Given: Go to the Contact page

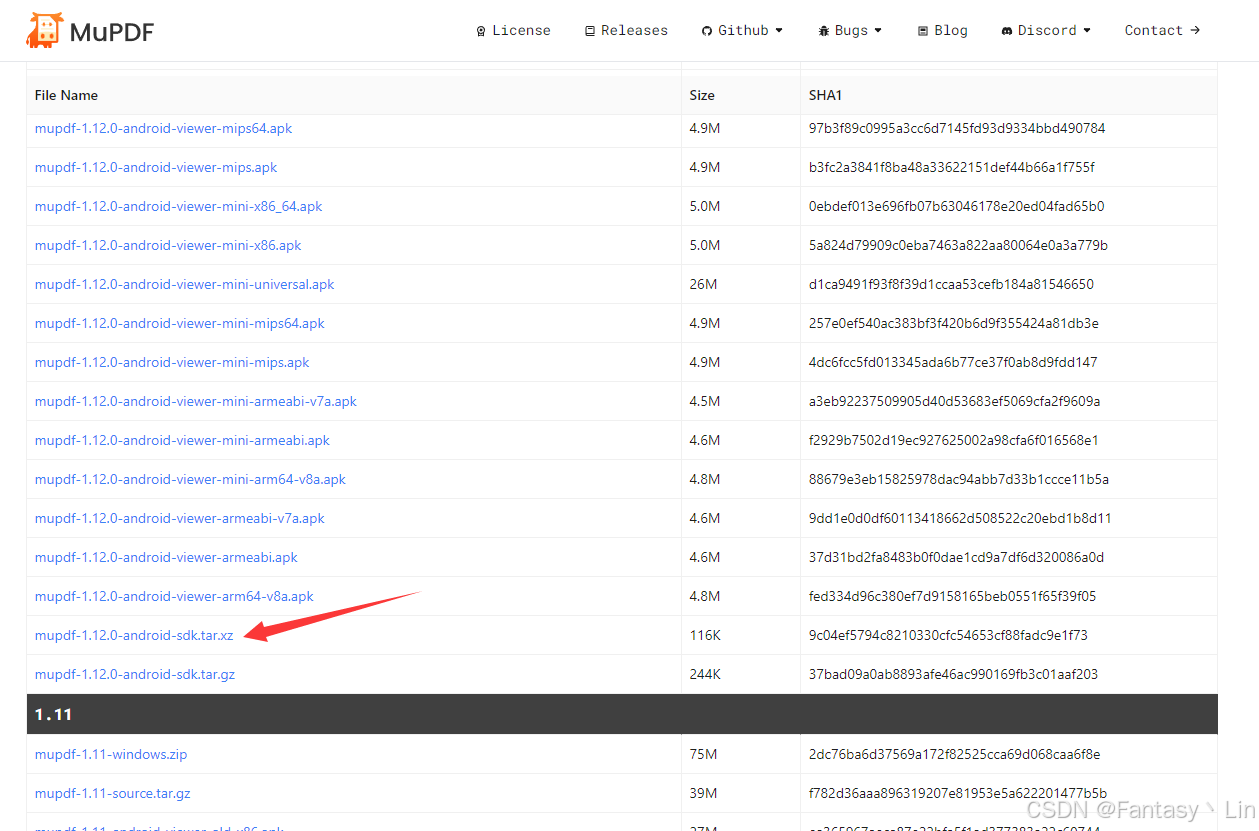Looking at the screenshot, I should [x=1162, y=30].
